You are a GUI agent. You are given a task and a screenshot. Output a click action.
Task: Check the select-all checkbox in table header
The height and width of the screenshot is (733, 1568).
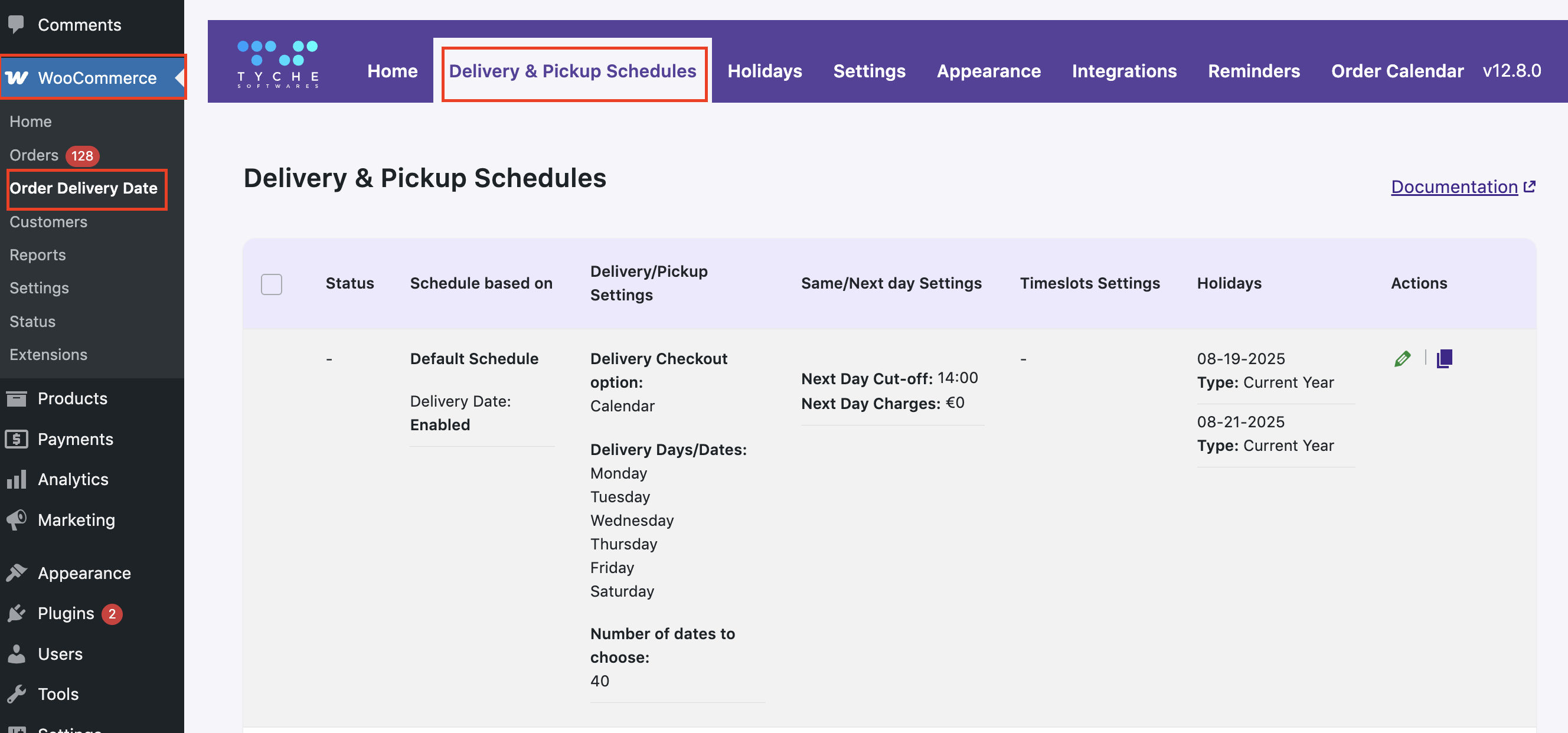[272, 284]
